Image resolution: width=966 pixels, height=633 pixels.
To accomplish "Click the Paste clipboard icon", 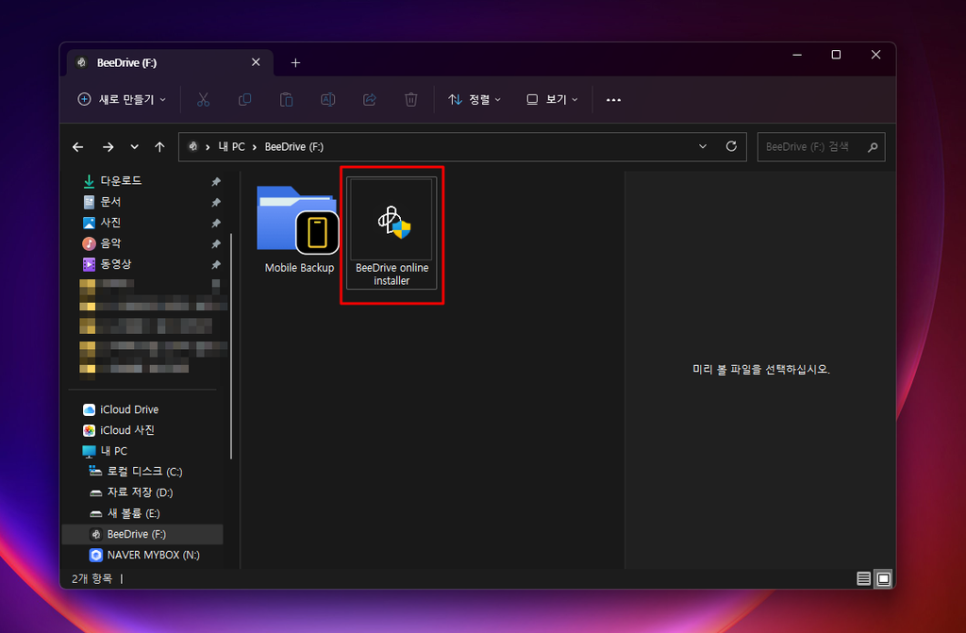I will pyautogui.click(x=286, y=99).
